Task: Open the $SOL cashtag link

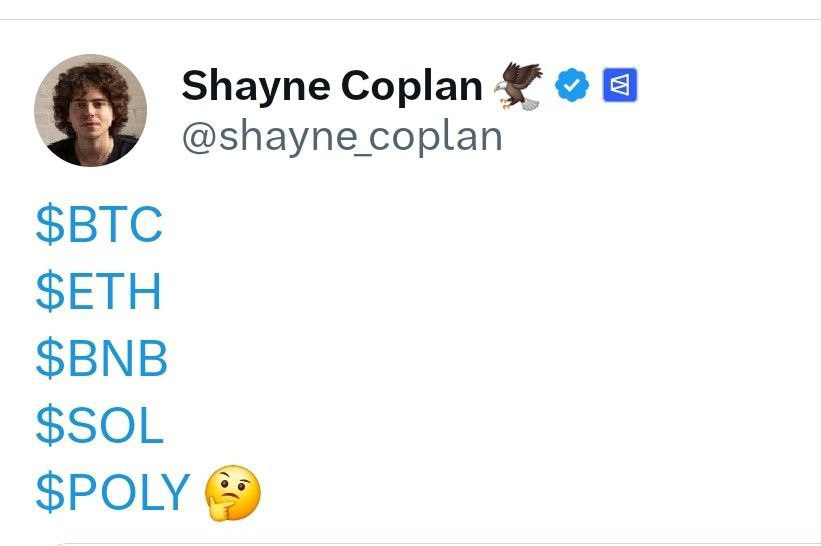Action: coord(99,426)
